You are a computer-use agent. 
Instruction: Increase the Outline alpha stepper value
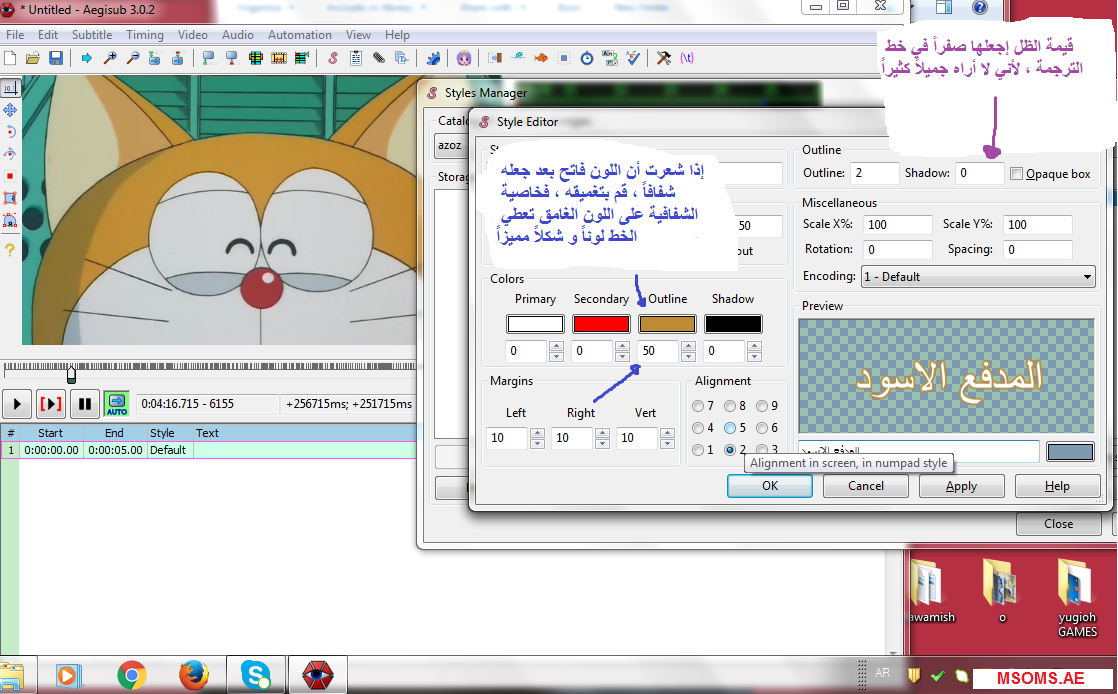[690, 346]
